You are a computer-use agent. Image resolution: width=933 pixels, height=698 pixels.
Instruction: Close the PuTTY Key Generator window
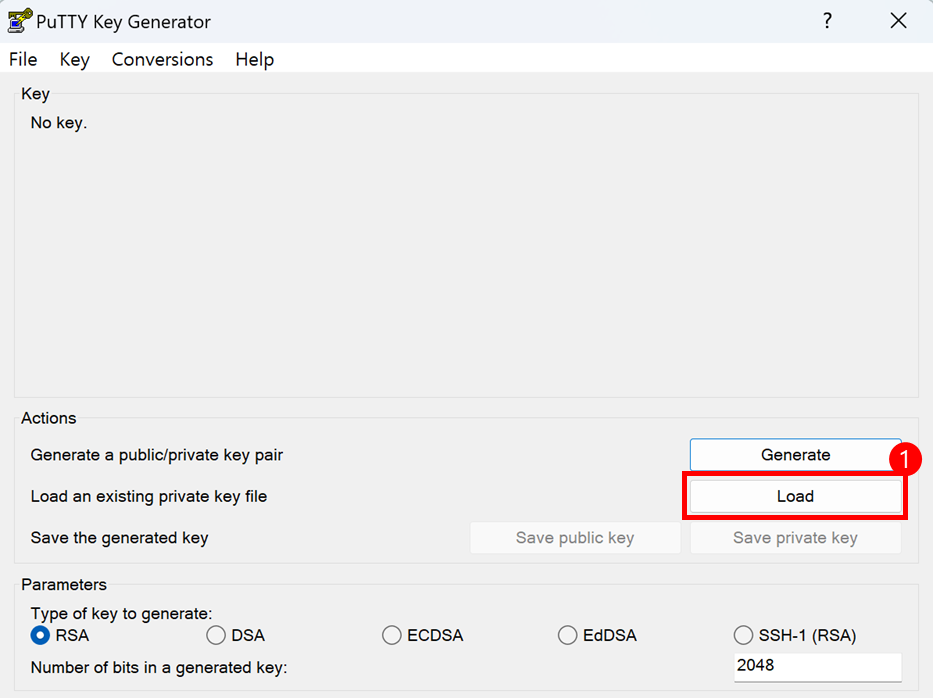898,21
